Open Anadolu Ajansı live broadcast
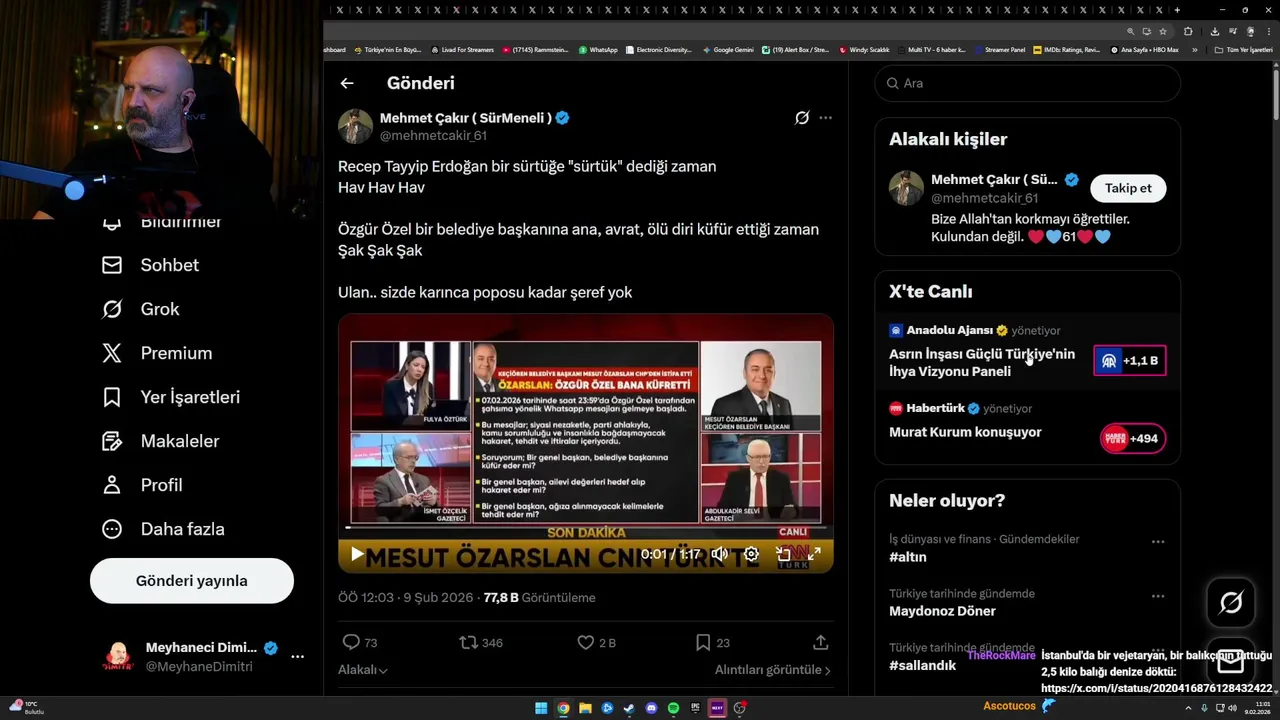Screen dimensions: 1280x720 [x=1027, y=351]
